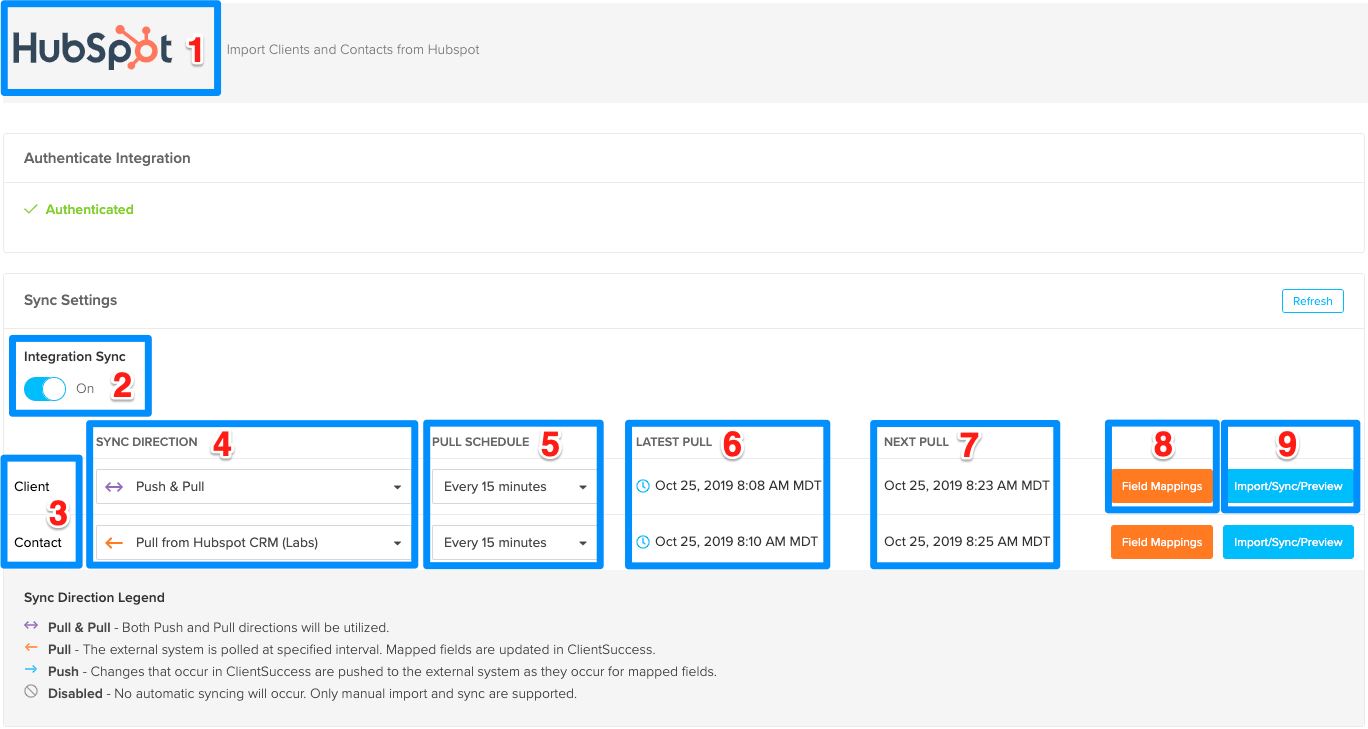Open the Contact sync direction dropdown
Image resolution: width=1368 pixels, height=729 pixels.
253,543
